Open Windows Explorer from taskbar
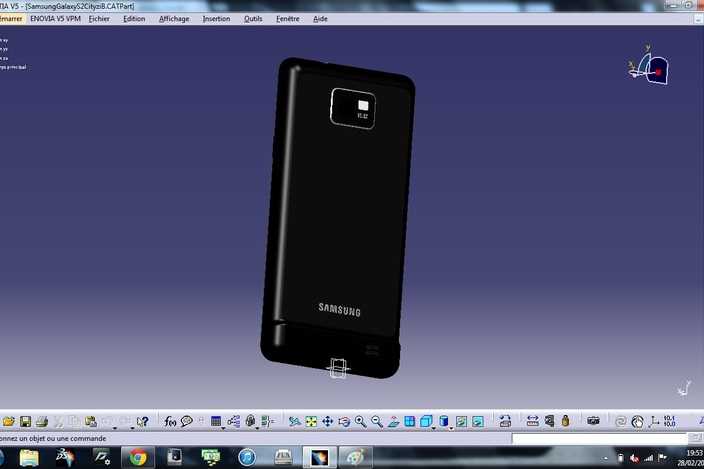704x469 pixels. click(29, 457)
